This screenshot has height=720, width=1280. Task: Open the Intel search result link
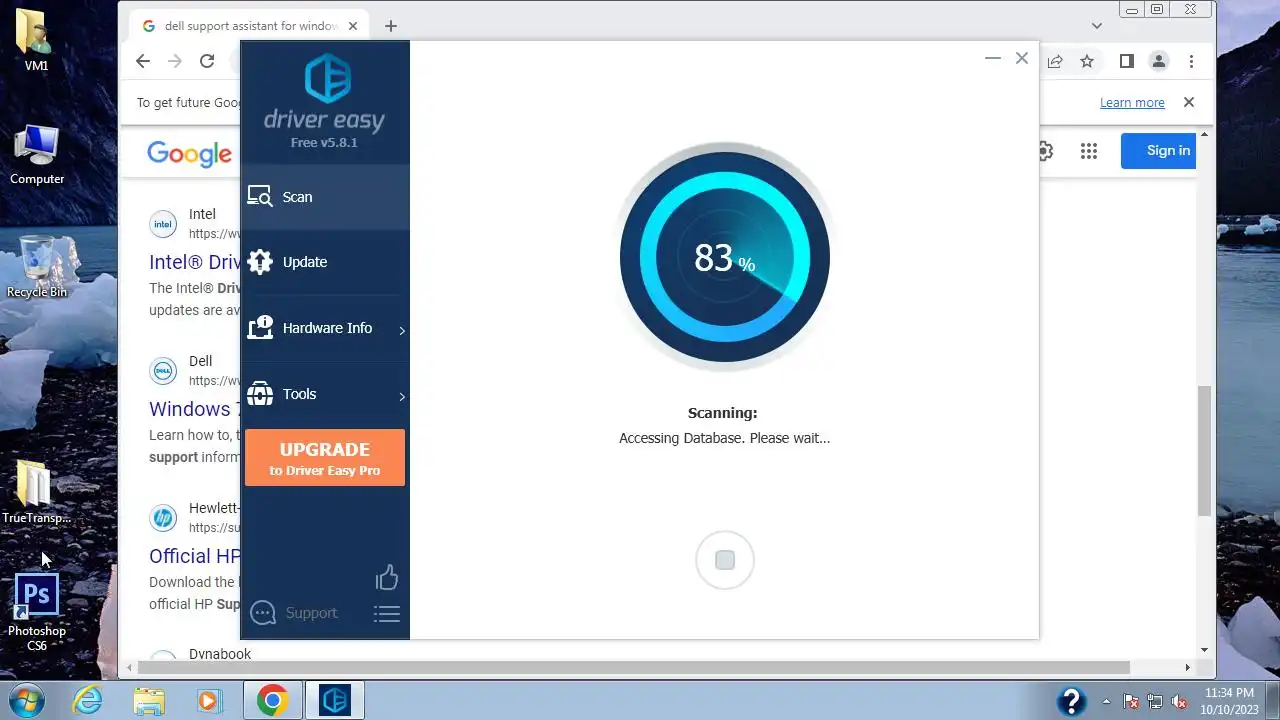(195, 262)
